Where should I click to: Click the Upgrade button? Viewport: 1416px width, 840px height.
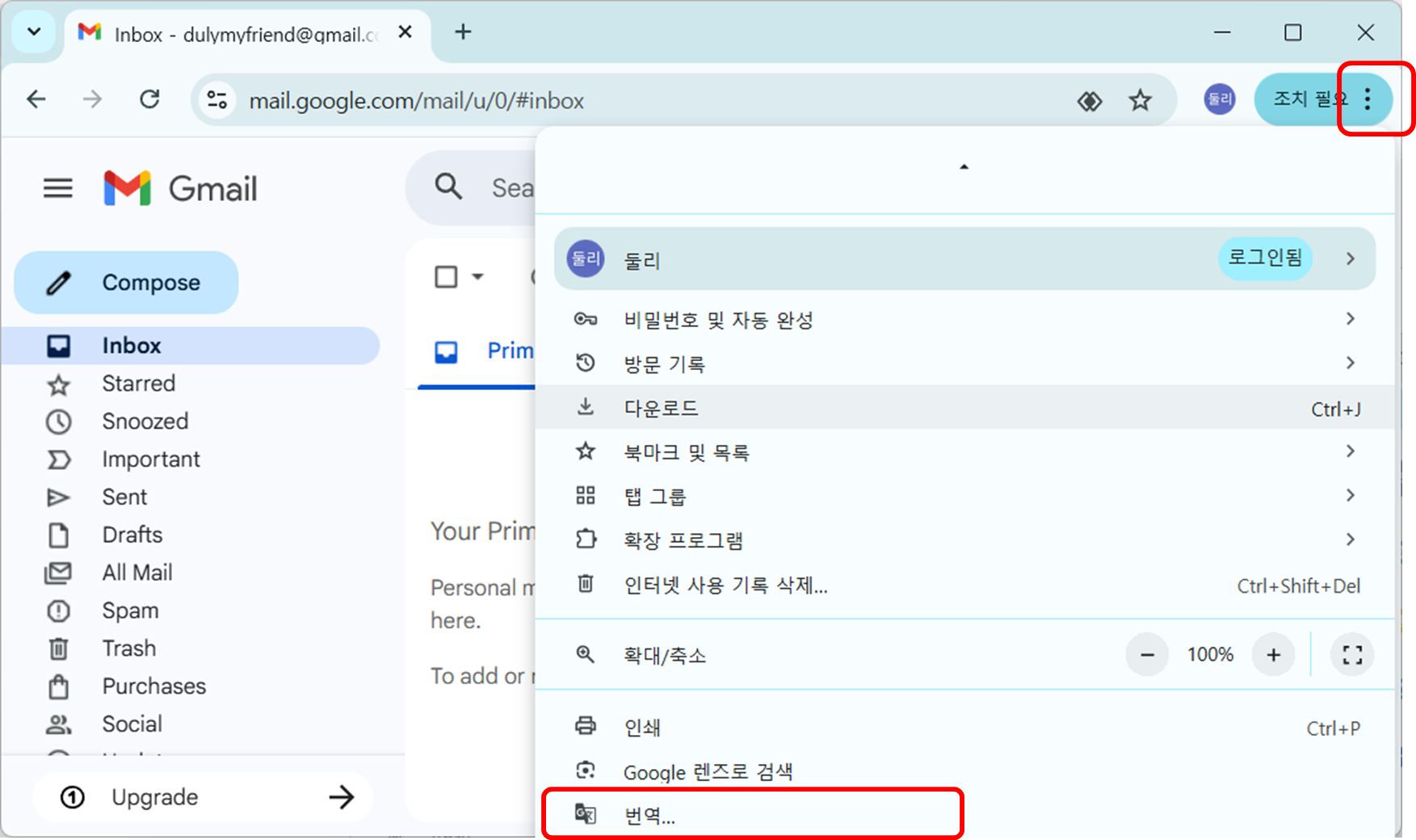203,797
